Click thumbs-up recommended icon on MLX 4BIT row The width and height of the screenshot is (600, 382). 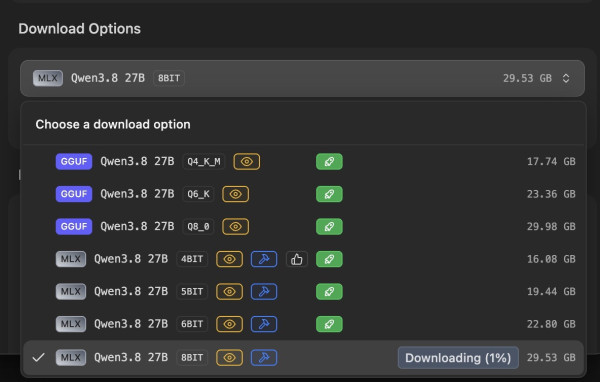[x=297, y=259]
